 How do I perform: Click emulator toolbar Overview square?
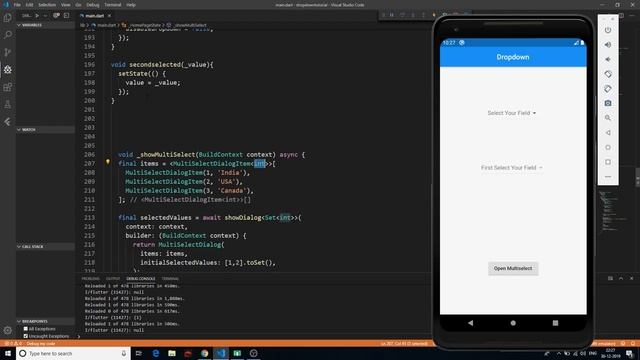tap(608, 162)
